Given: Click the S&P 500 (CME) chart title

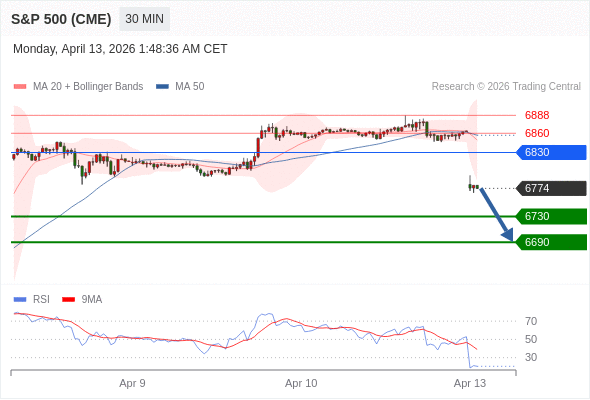Looking at the screenshot, I should pos(61,19).
